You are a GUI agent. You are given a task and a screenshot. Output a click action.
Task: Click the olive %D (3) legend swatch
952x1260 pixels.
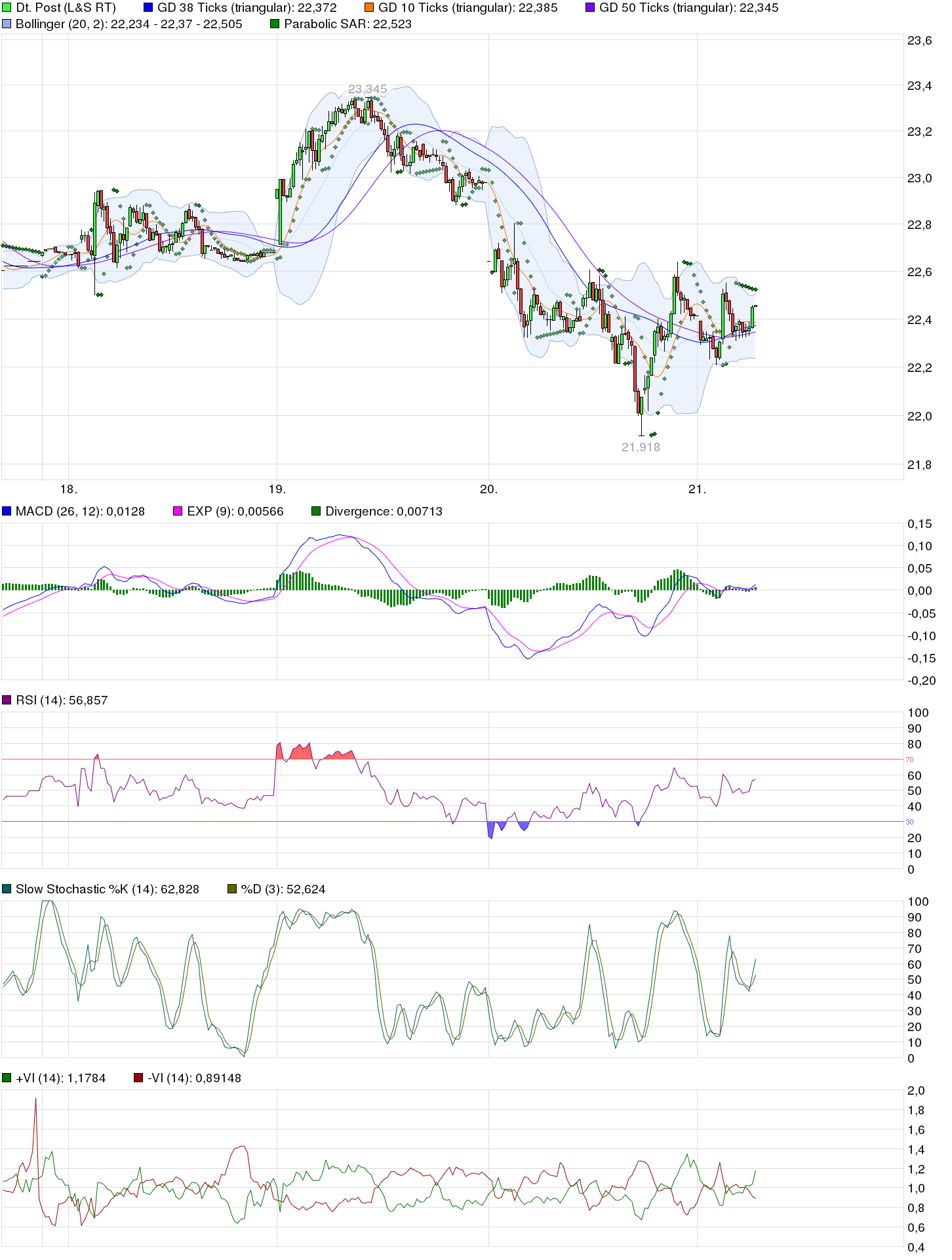[231, 889]
